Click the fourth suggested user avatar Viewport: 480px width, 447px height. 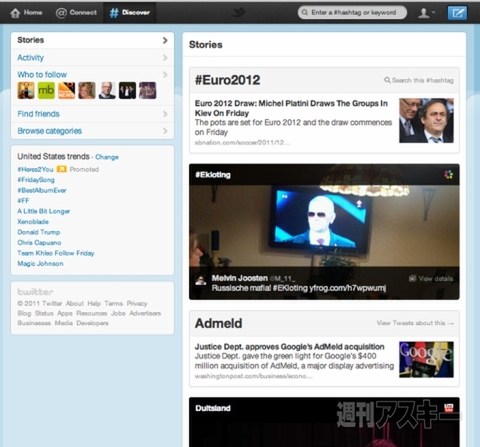(87, 90)
